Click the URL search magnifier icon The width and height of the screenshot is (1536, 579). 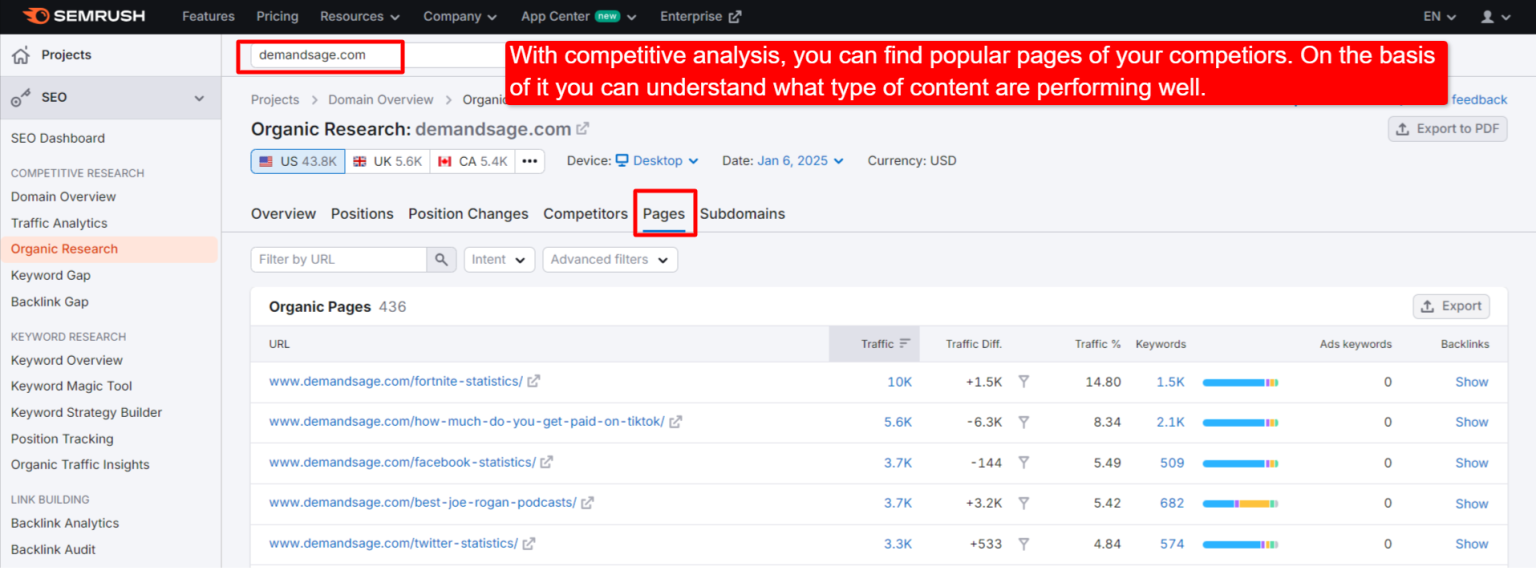click(440, 259)
